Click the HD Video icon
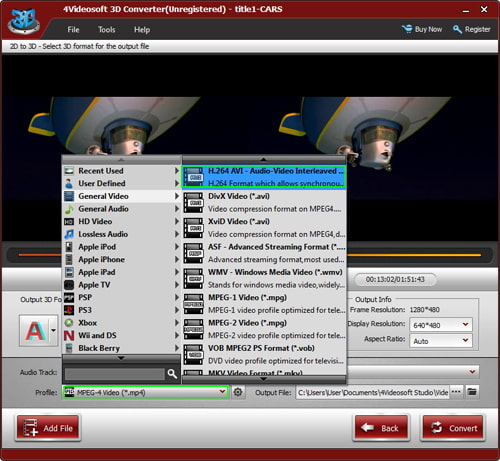Image resolution: width=500 pixels, height=461 pixels. point(69,222)
